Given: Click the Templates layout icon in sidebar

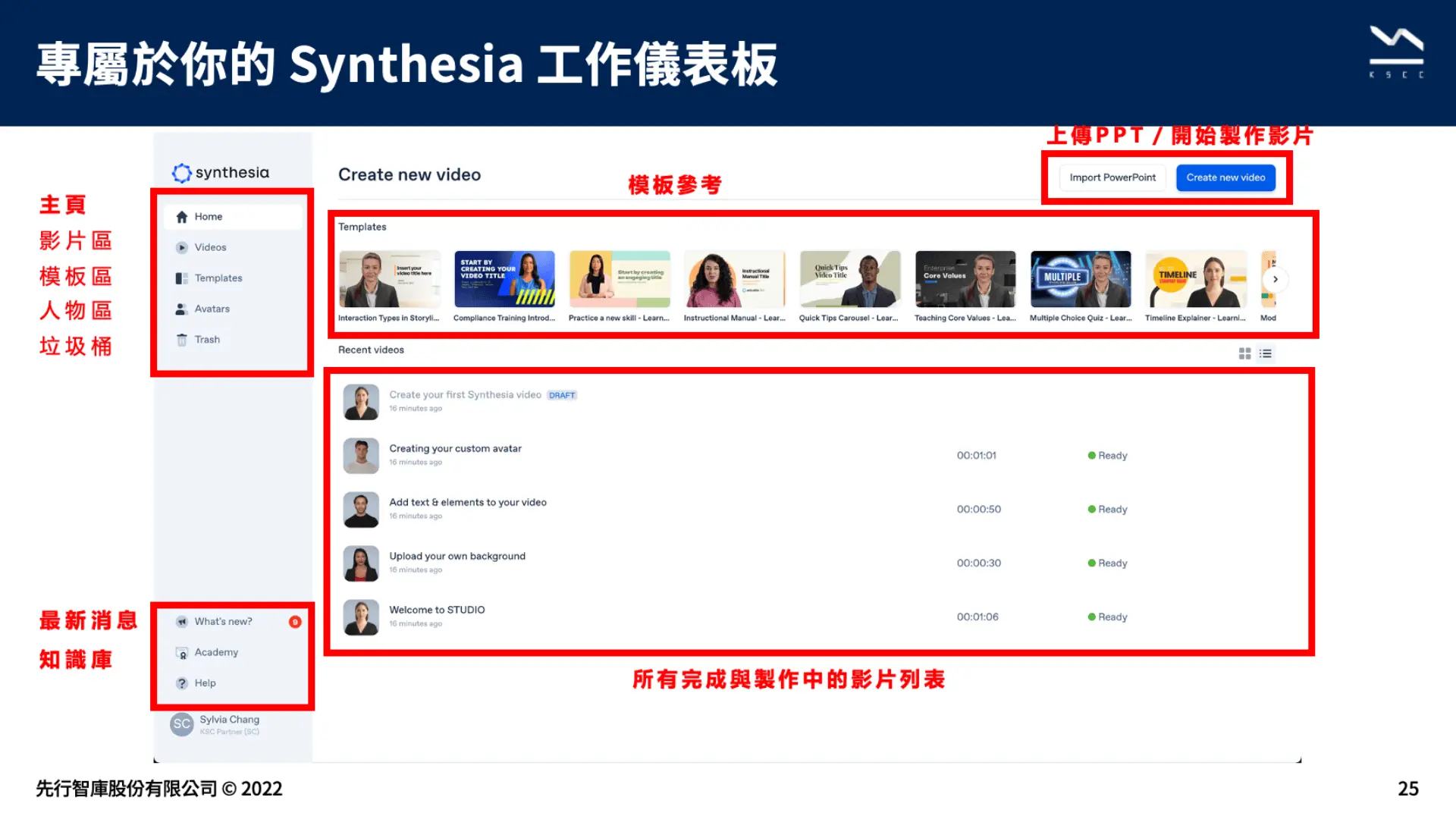Looking at the screenshot, I should pyautogui.click(x=182, y=278).
